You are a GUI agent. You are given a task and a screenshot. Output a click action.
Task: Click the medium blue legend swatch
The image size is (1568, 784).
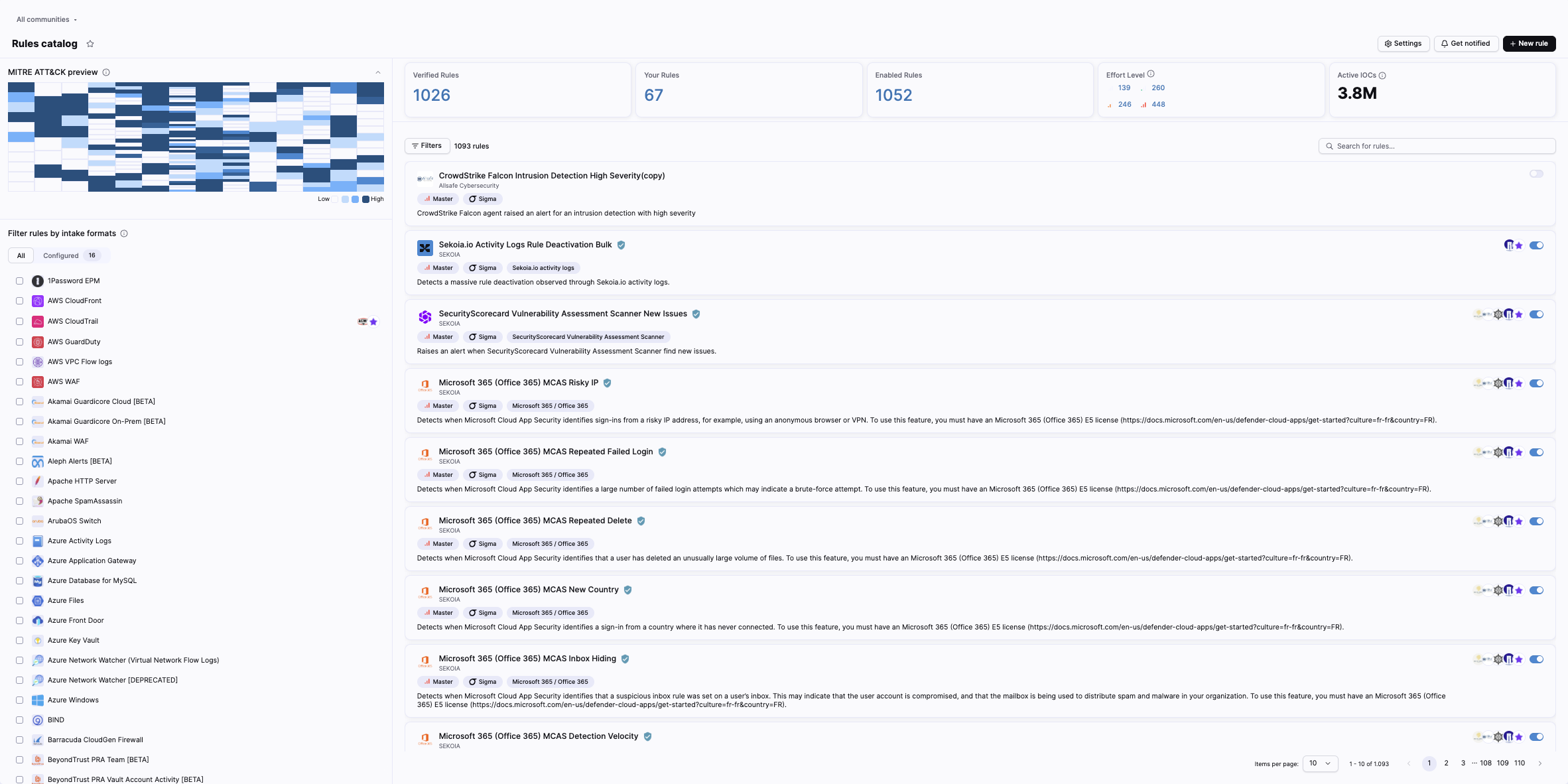coord(356,199)
